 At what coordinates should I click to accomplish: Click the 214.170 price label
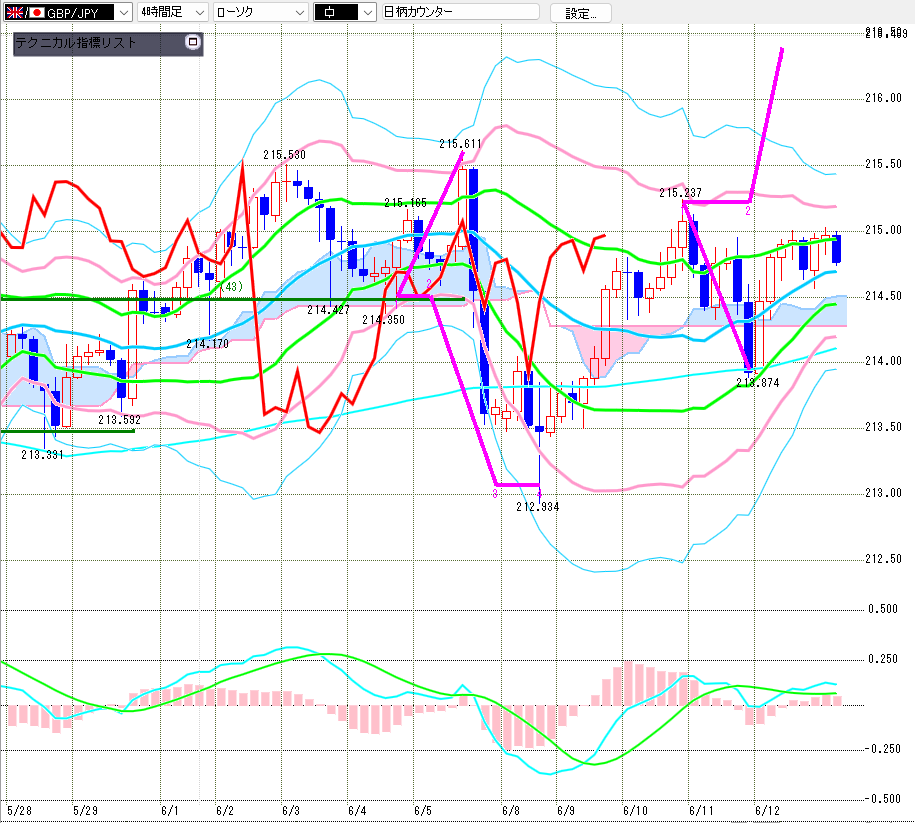(207, 344)
